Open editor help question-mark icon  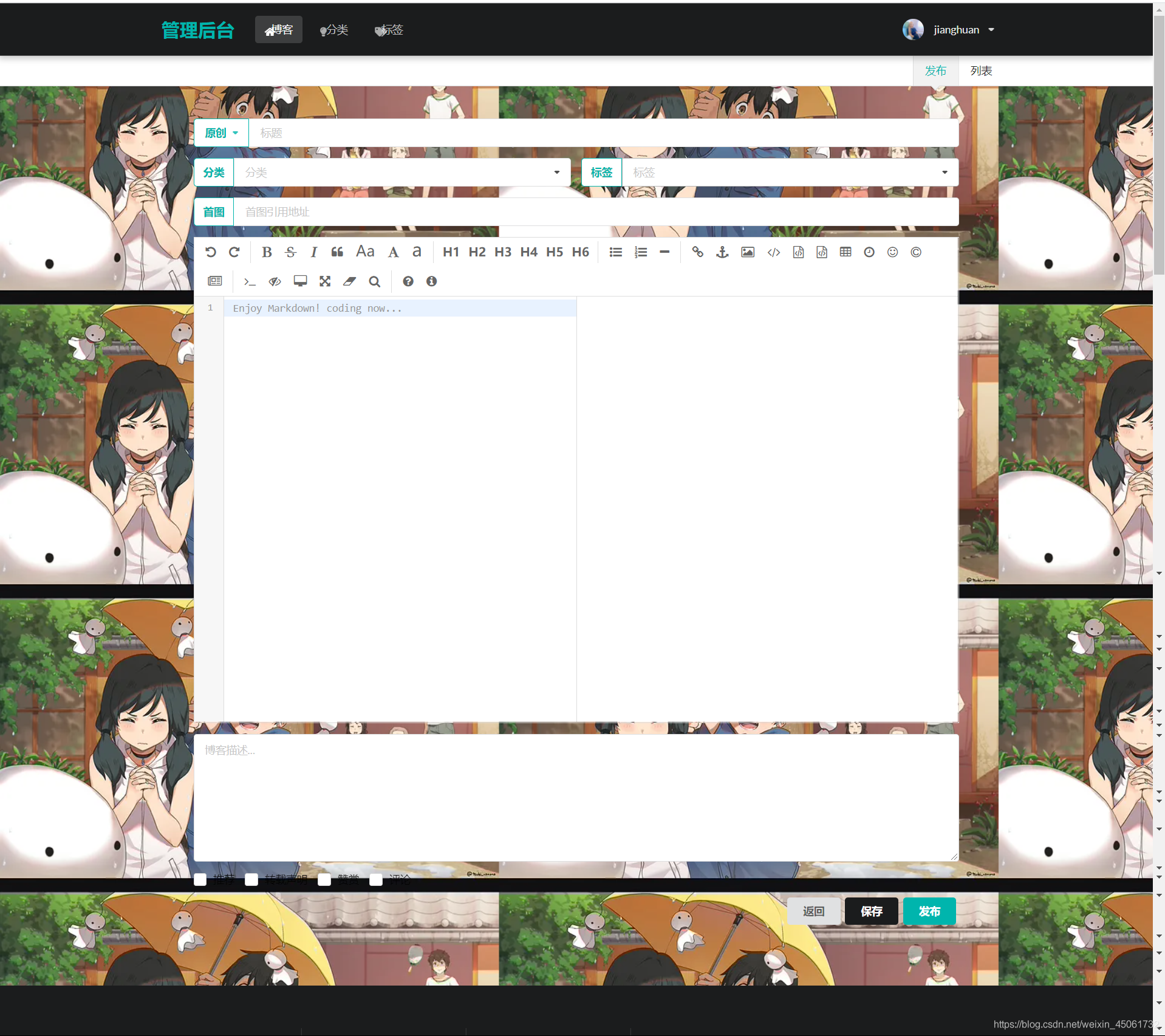tap(408, 281)
